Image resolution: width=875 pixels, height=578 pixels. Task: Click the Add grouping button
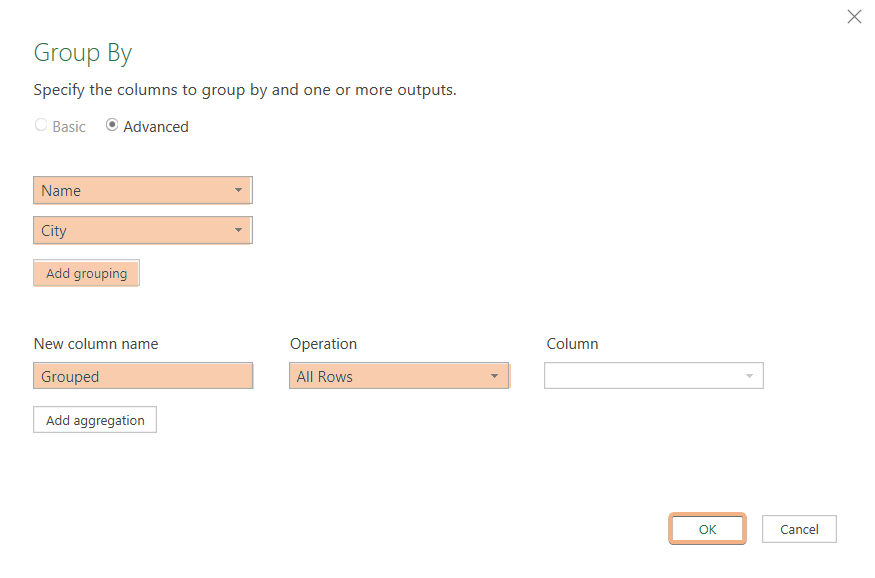click(86, 273)
